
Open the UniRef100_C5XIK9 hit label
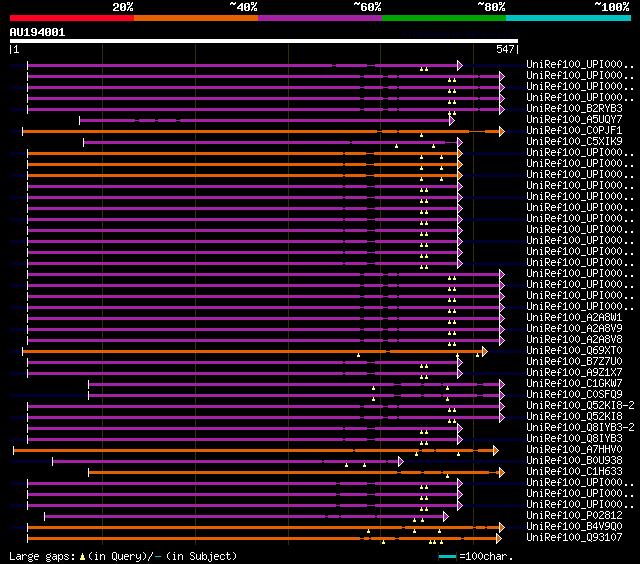pos(574,142)
